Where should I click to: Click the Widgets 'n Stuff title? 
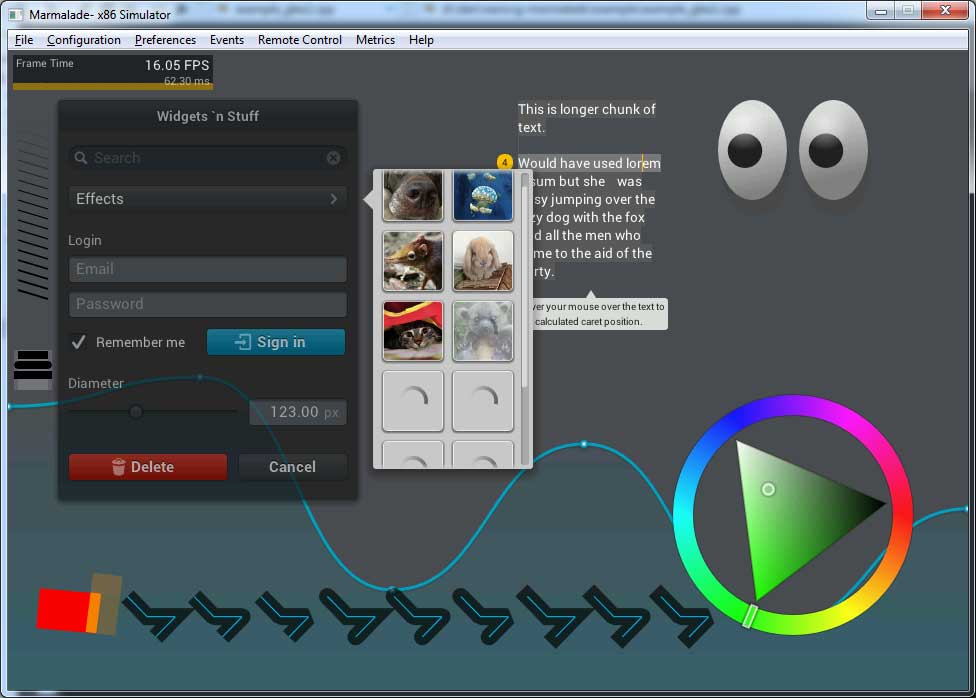click(208, 116)
